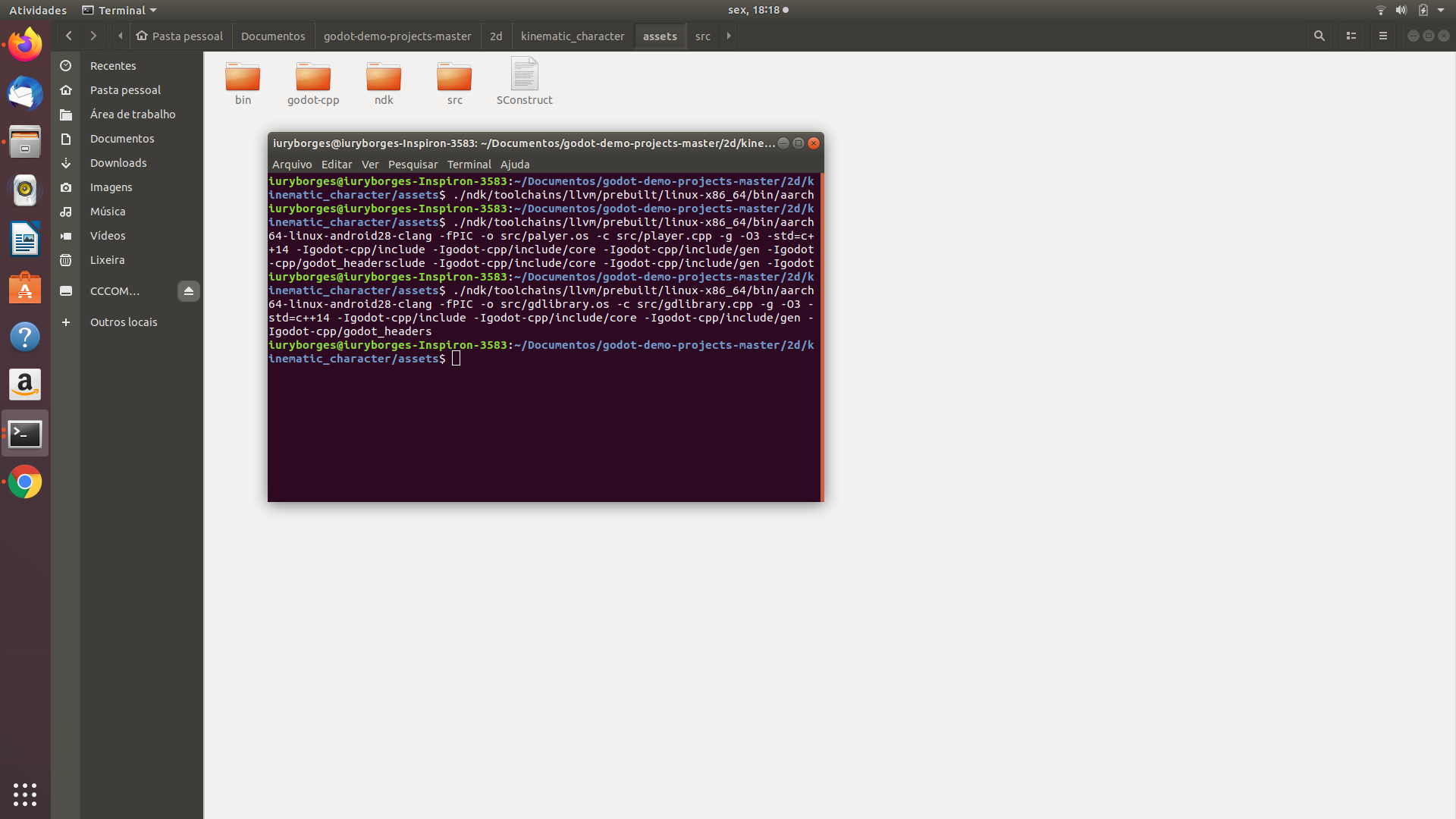Select the ndk folder
The image size is (1456, 819).
[x=384, y=83]
